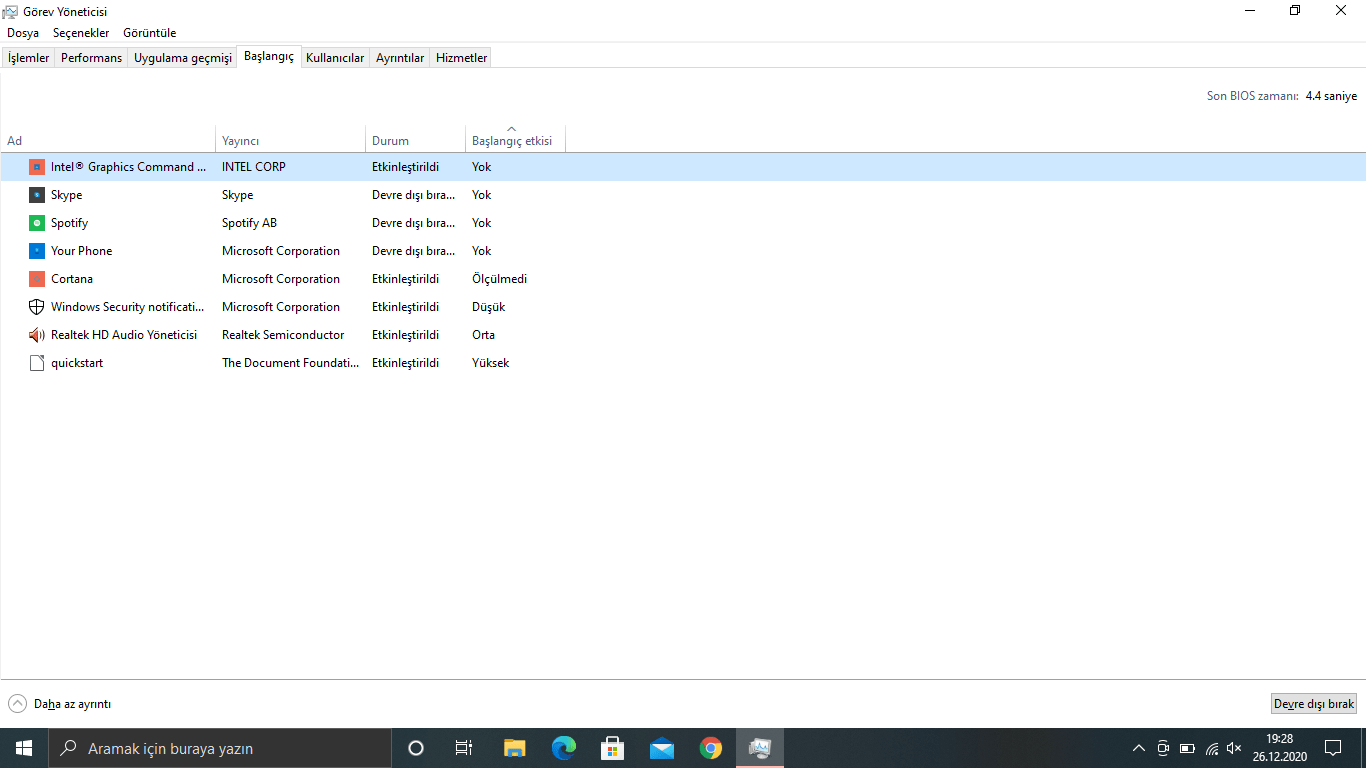Sort by the Durum column header

coord(416,139)
